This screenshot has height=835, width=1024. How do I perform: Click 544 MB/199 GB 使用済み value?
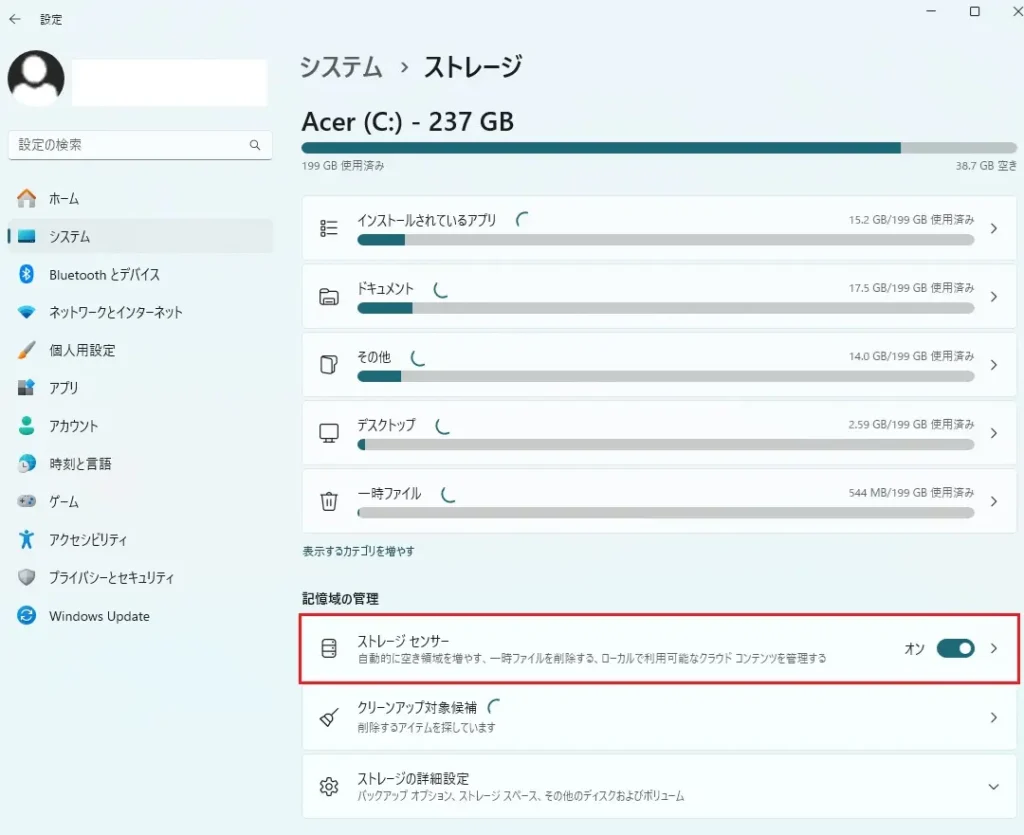[911, 492]
